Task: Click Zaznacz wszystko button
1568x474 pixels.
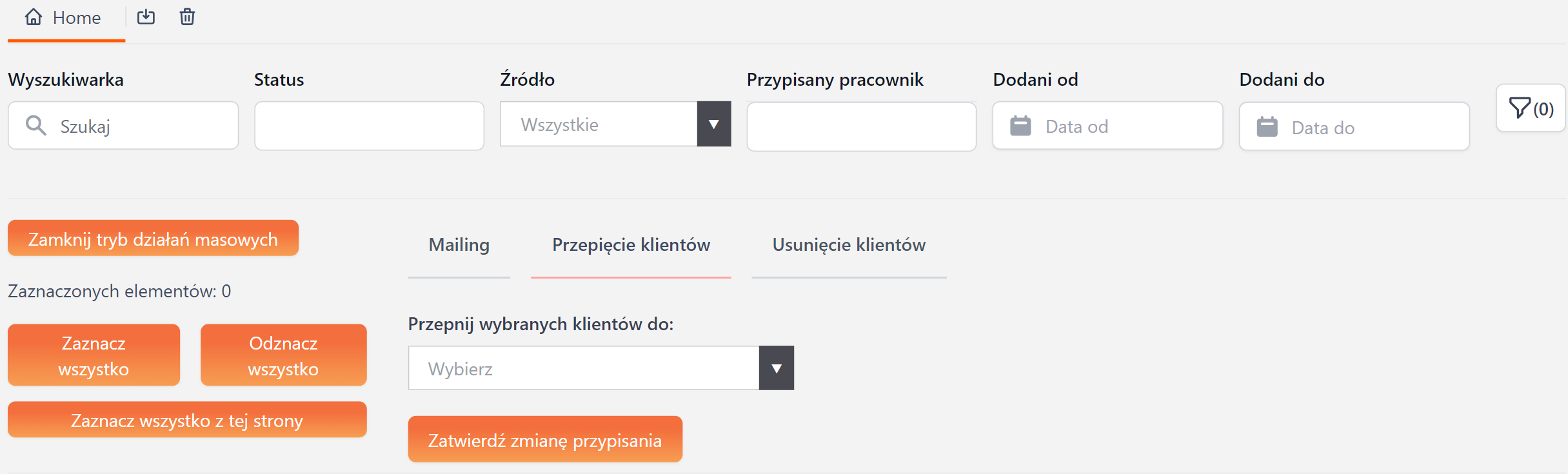Action: pos(94,355)
